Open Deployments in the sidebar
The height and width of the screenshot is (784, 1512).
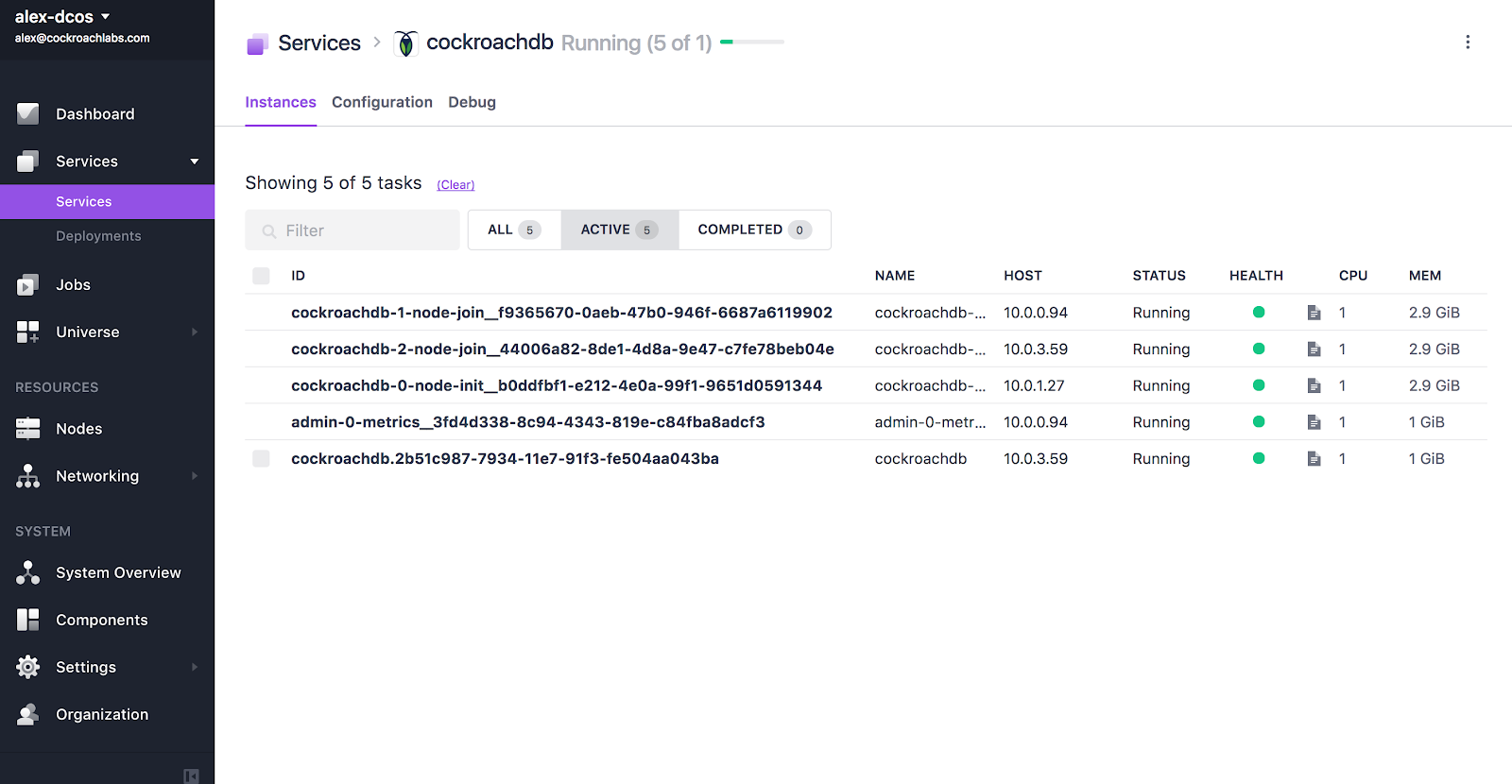(x=98, y=236)
